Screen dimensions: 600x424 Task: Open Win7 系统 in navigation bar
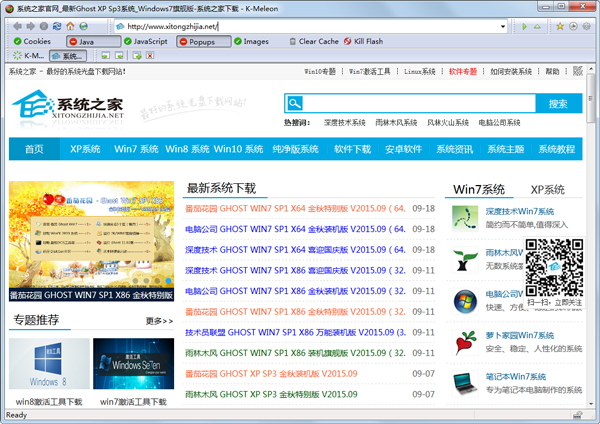(136, 149)
